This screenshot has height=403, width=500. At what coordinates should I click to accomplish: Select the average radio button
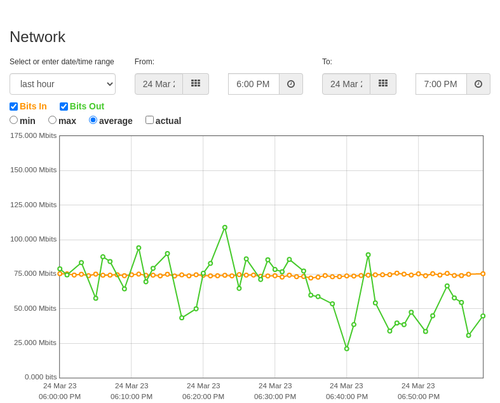click(93, 120)
